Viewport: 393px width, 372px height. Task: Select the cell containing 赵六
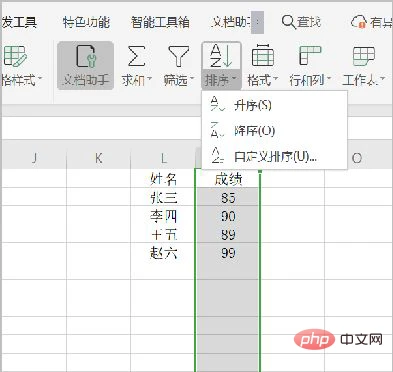[x=163, y=253]
